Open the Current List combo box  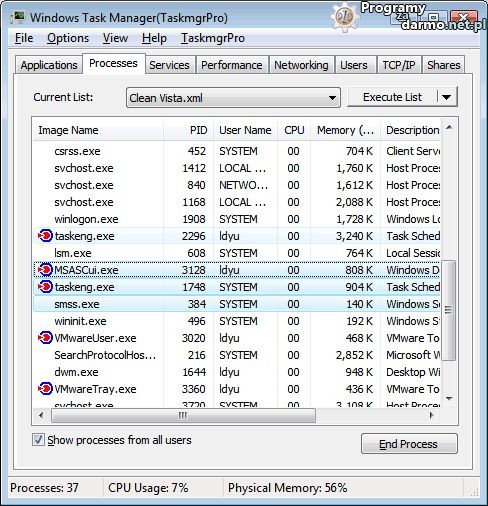coord(233,98)
